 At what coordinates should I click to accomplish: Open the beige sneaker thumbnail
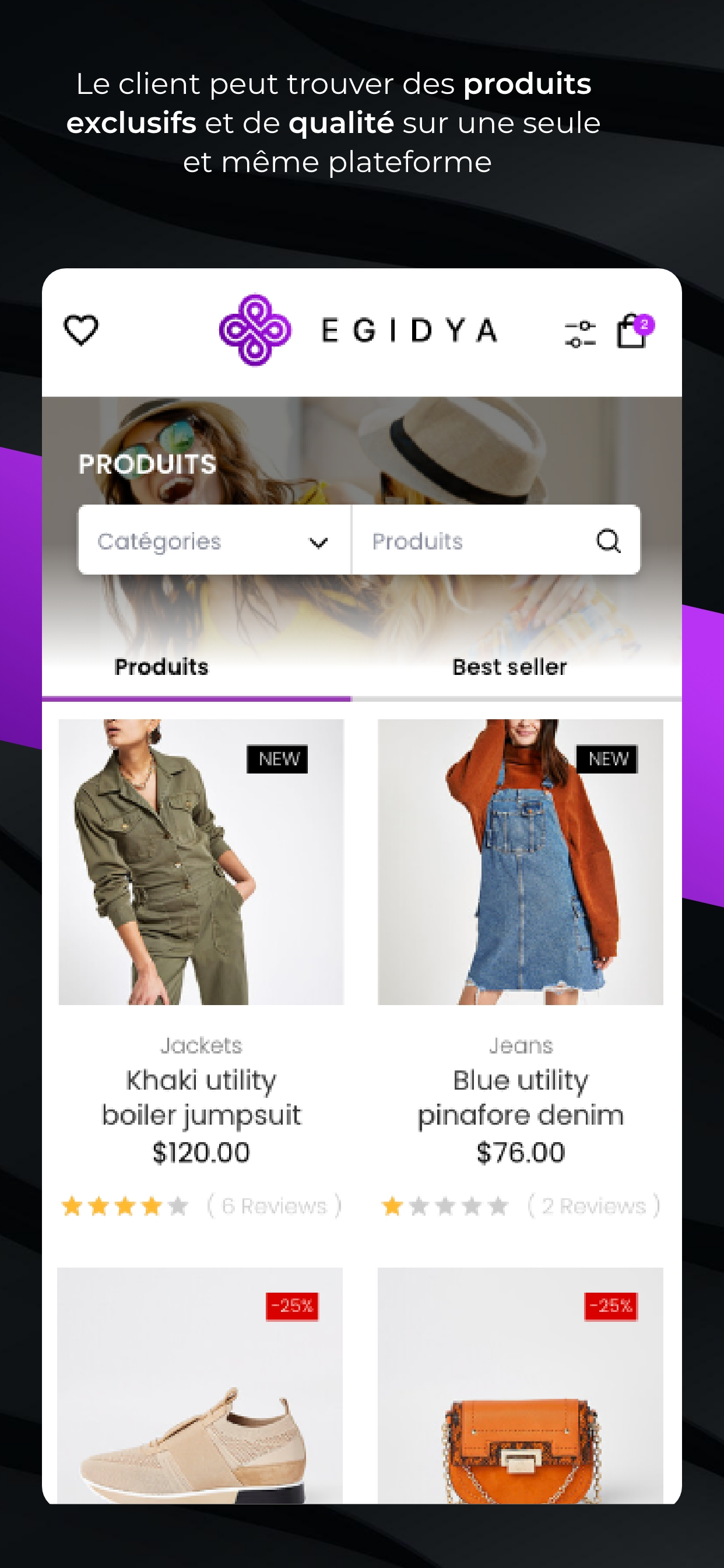pyautogui.click(x=200, y=1386)
